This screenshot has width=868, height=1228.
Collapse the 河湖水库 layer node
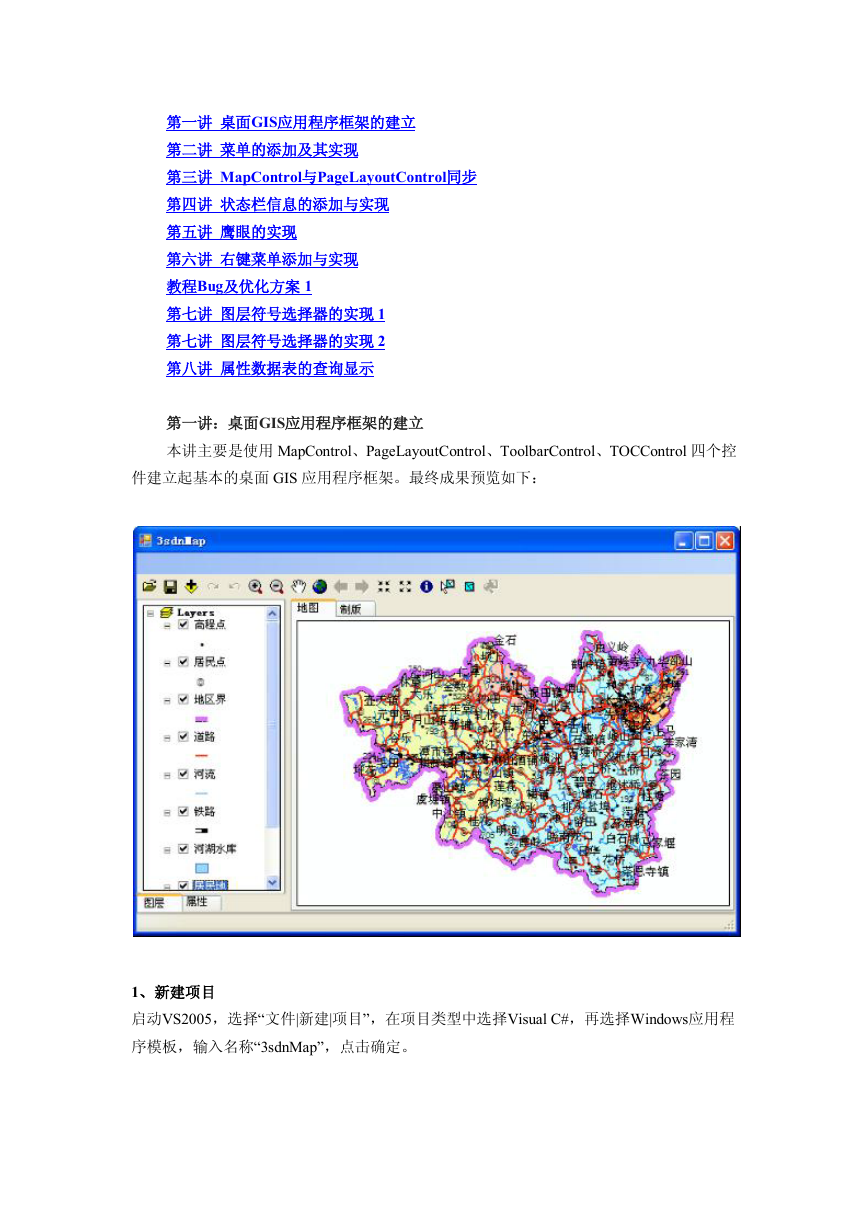pos(167,850)
